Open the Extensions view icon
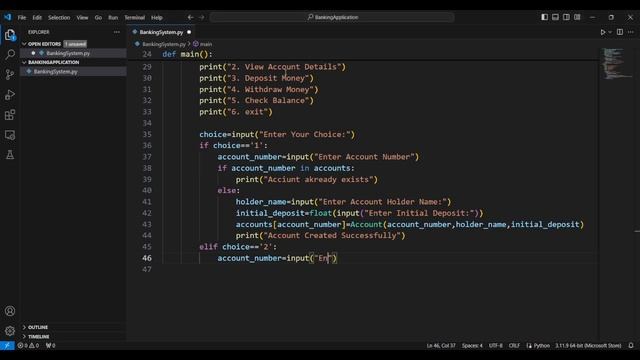Screen dimensions: 640x360 10,115
